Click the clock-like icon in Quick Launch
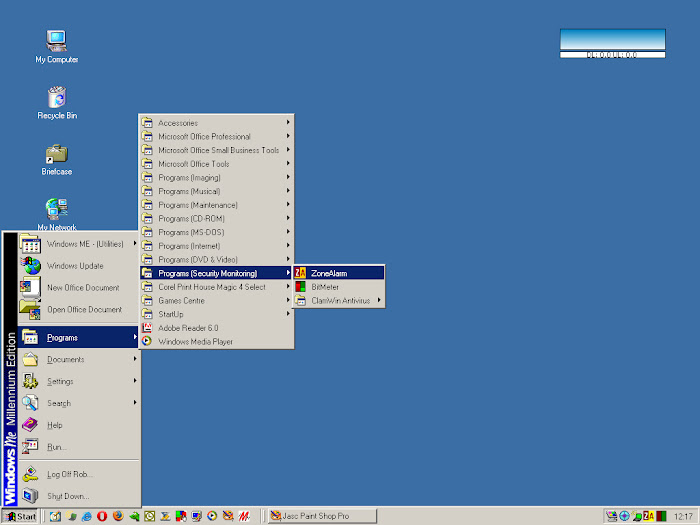 150,516
